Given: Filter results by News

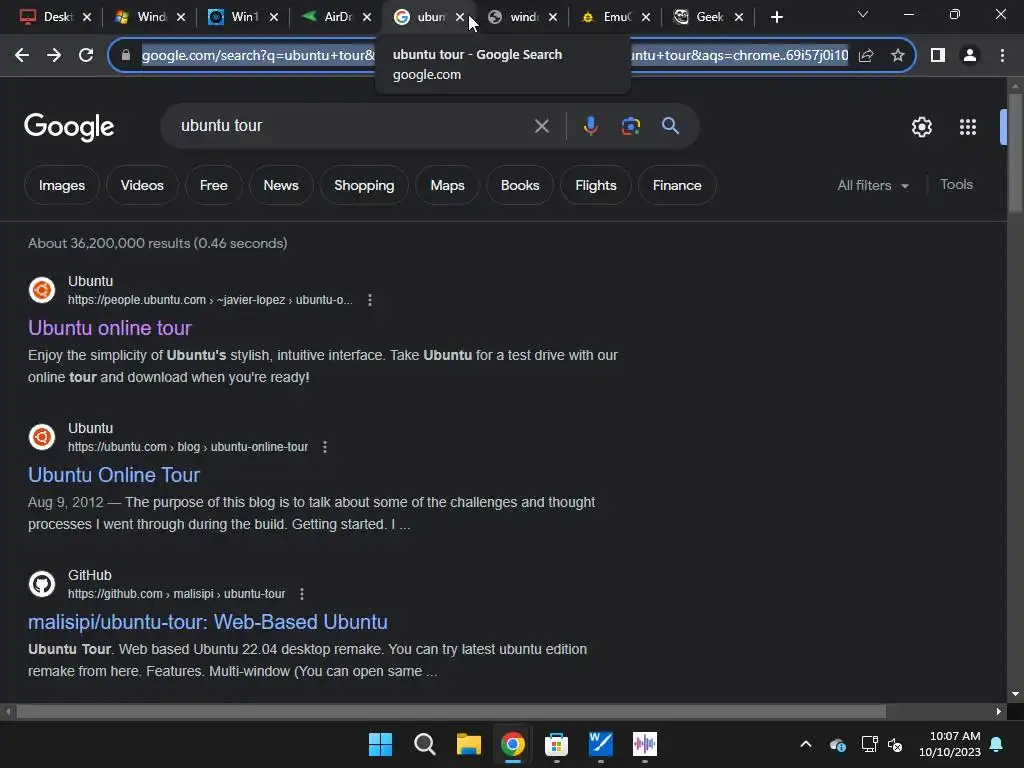Looking at the screenshot, I should coord(281,185).
